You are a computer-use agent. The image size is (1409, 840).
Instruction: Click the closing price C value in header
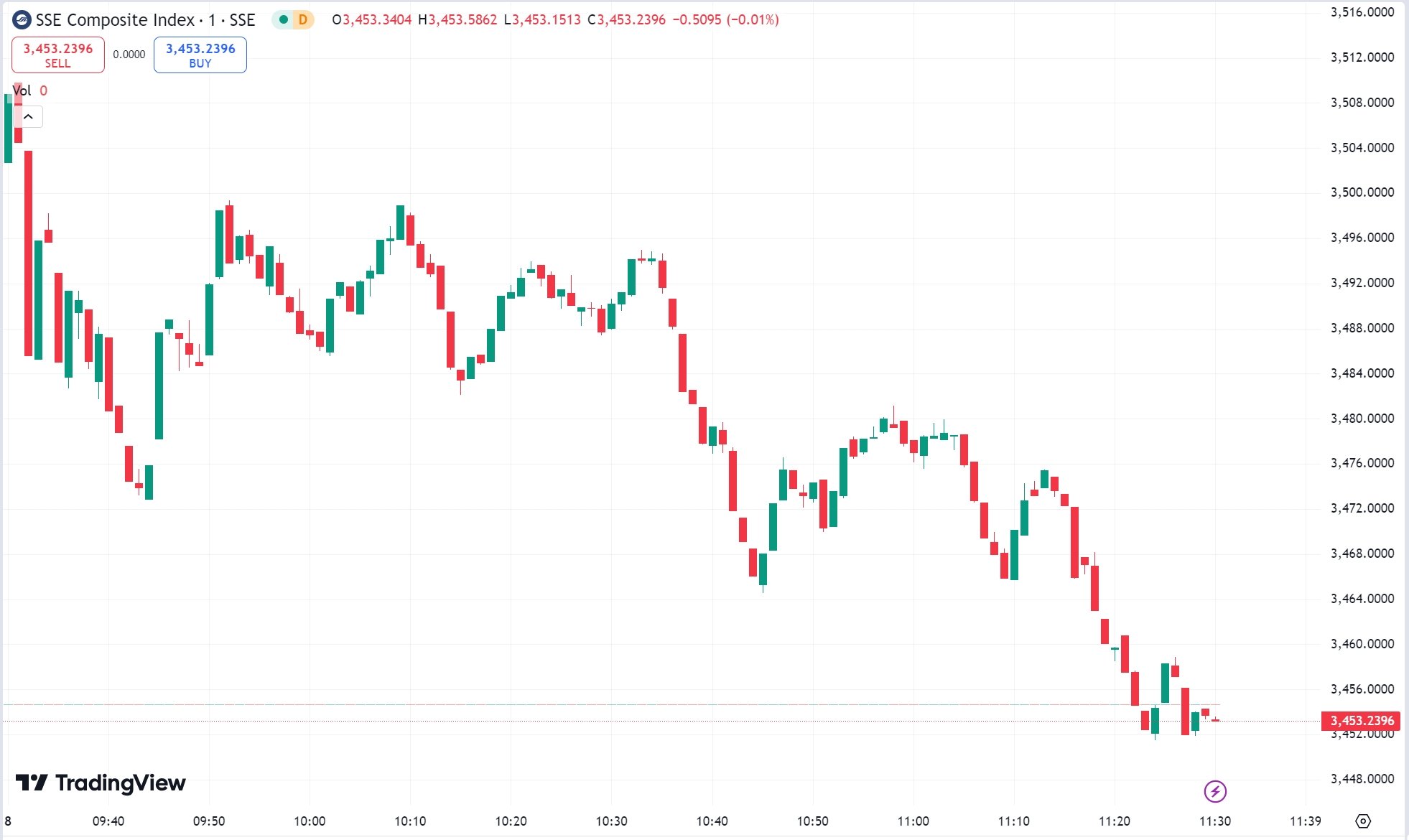631,20
